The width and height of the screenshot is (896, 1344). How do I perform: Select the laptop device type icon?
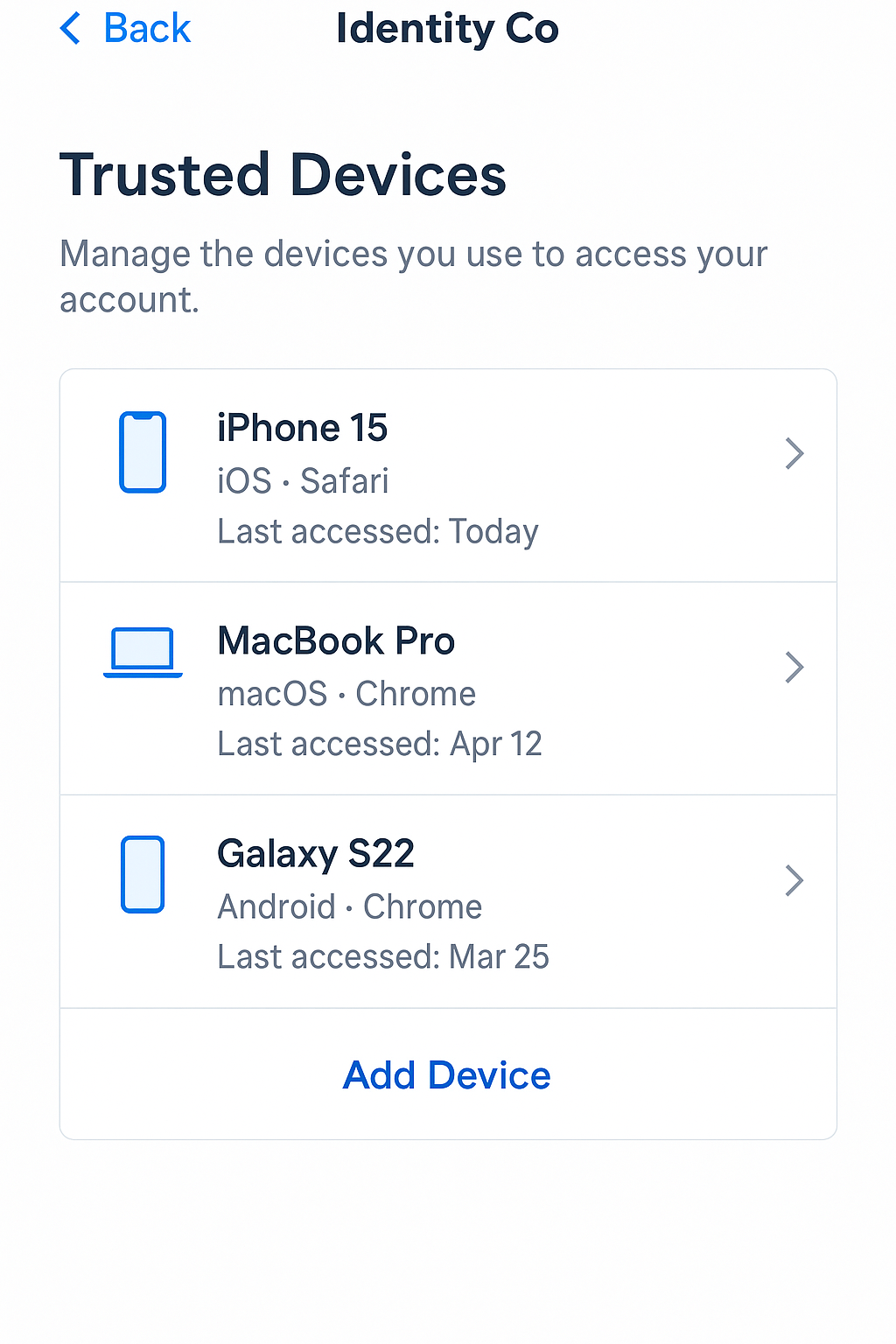click(143, 652)
